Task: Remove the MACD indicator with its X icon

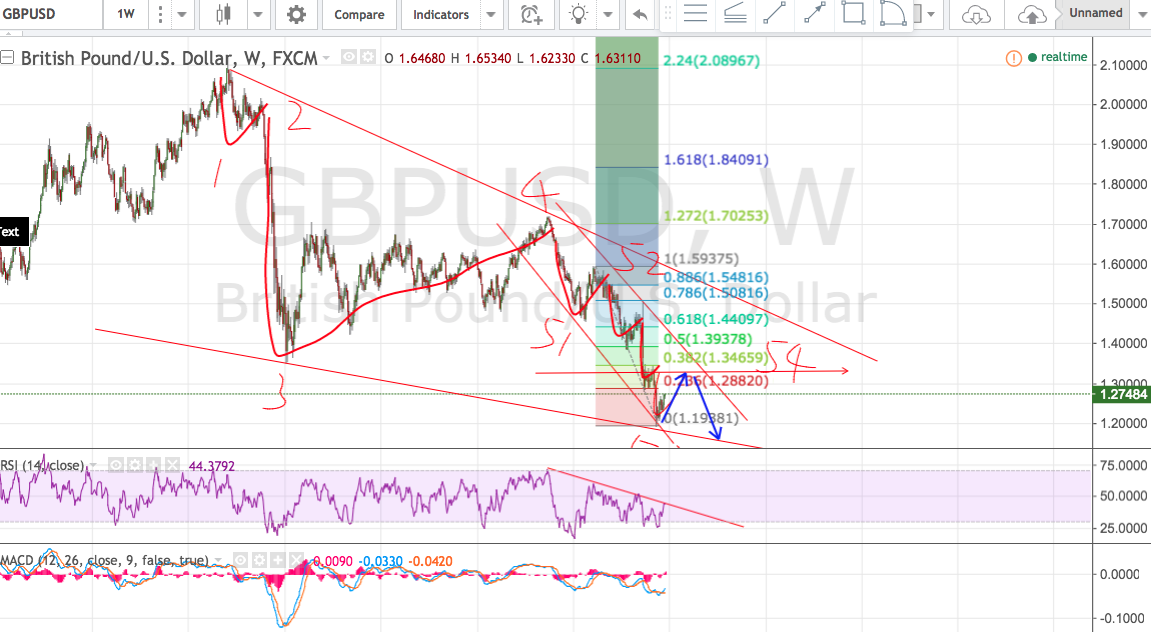Action: (297, 561)
